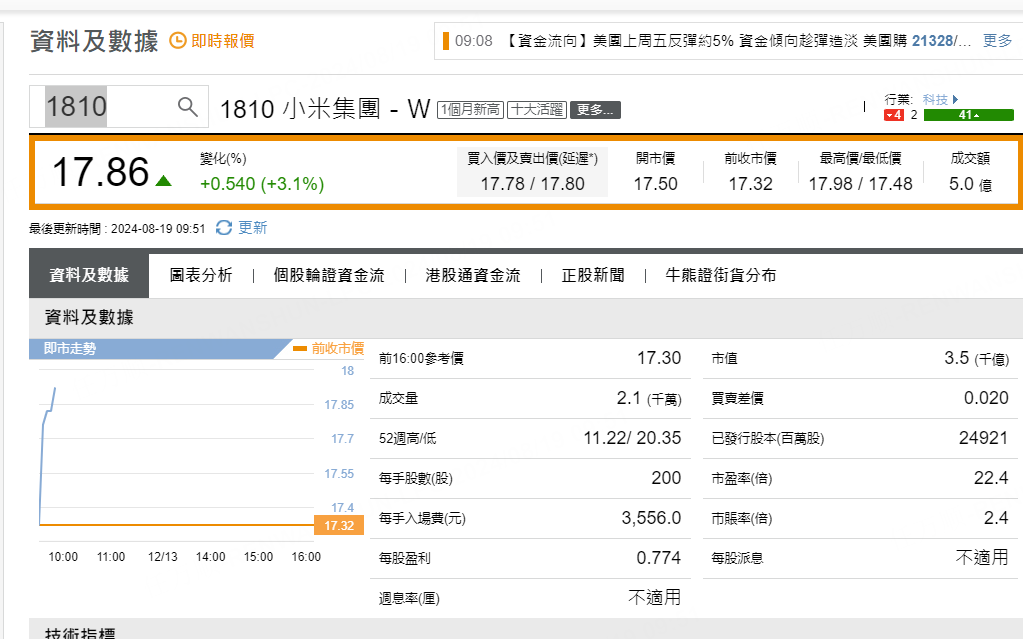Open the 更多... tag dropdown

click(595, 110)
